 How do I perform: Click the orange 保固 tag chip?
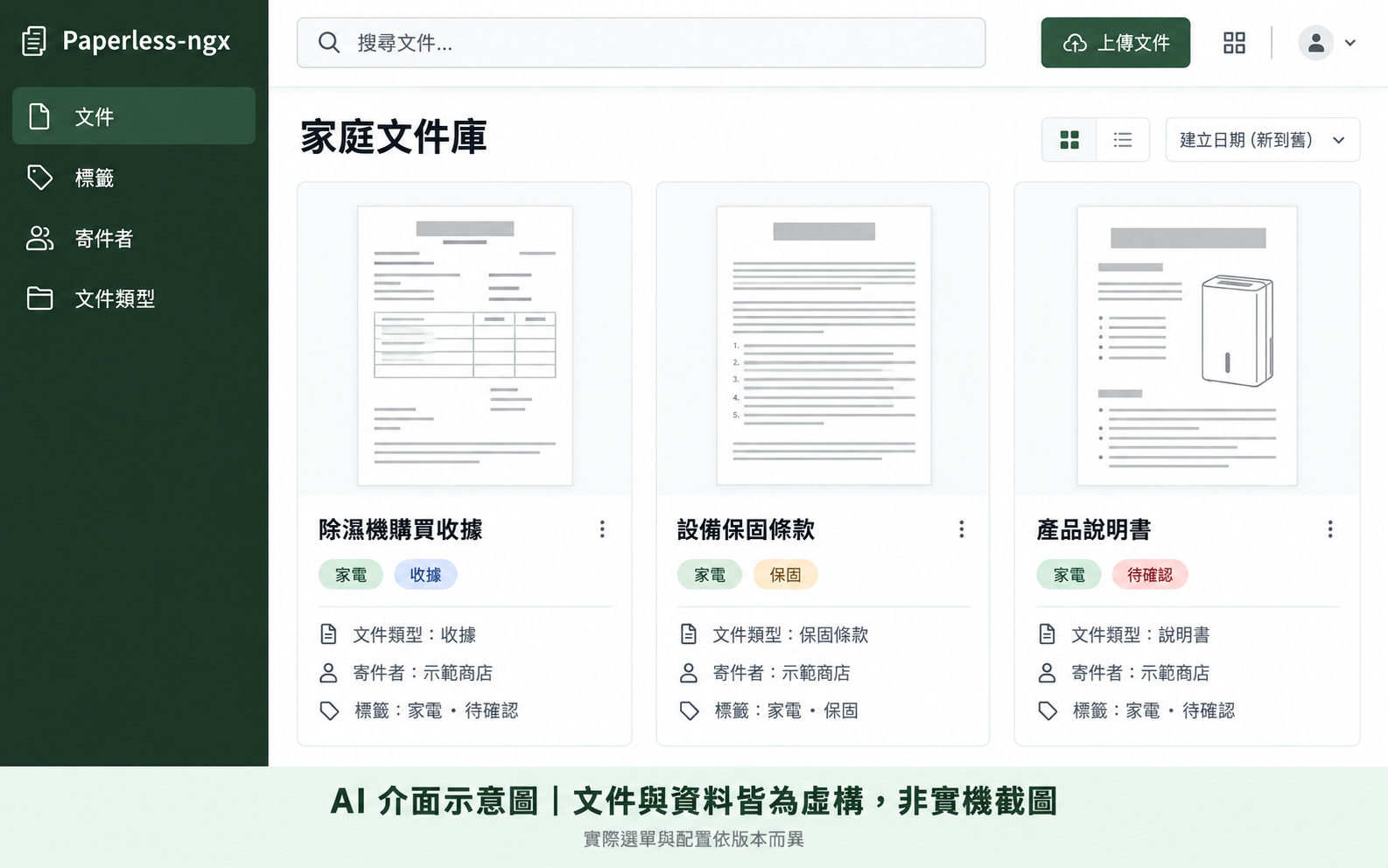[x=785, y=575]
